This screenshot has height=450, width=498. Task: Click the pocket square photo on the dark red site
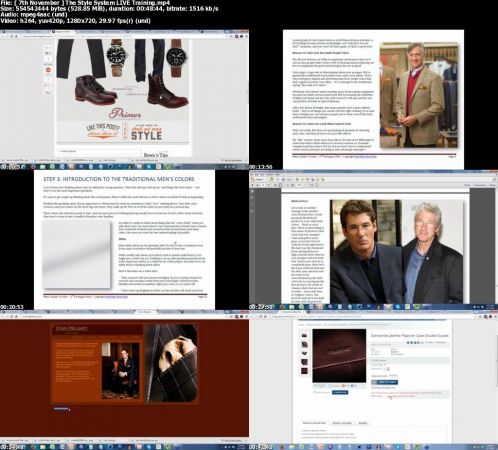coord(171,363)
